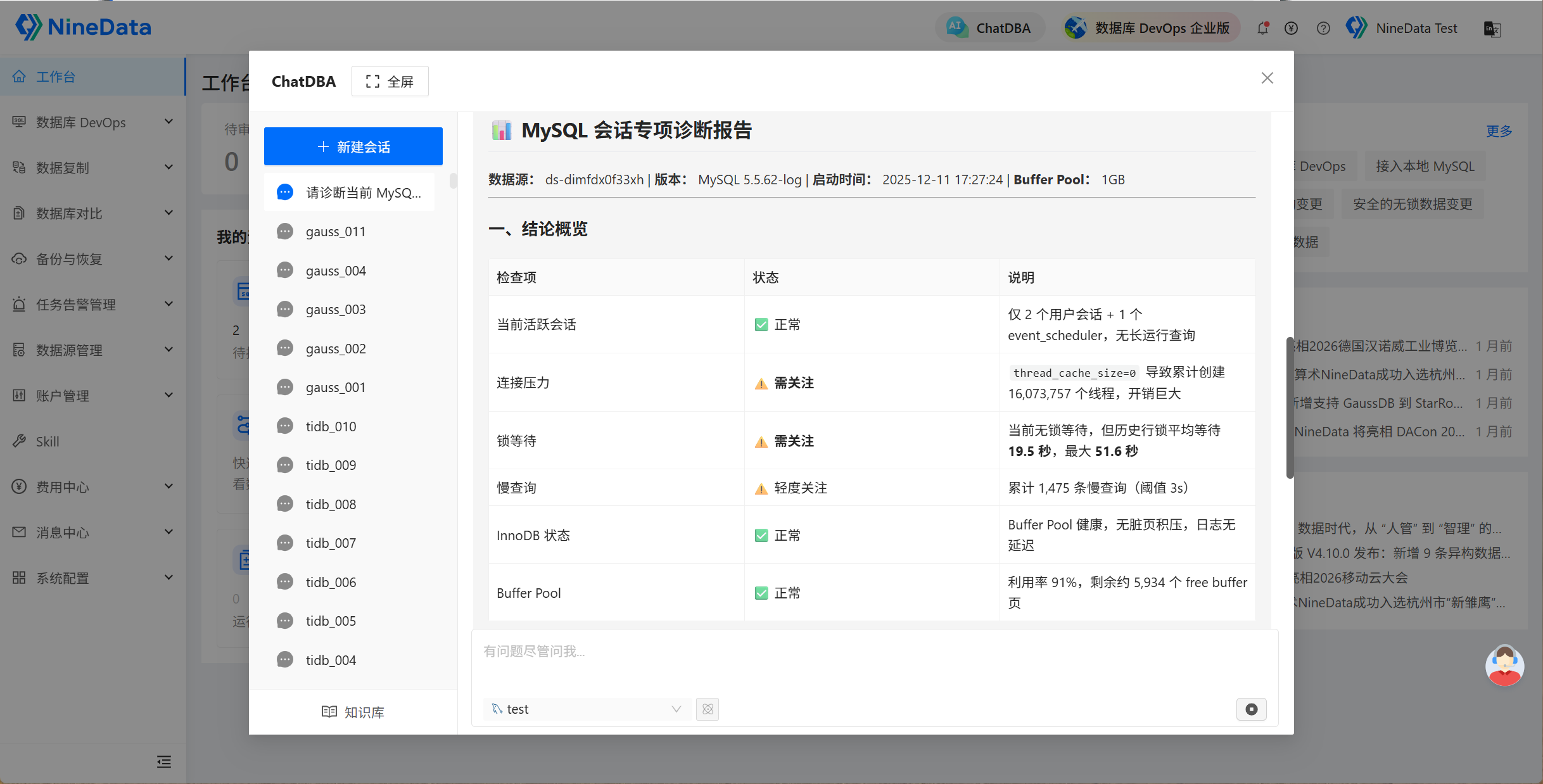Select the 请诊断当前 MySQ... conversation

click(x=350, y=193)
